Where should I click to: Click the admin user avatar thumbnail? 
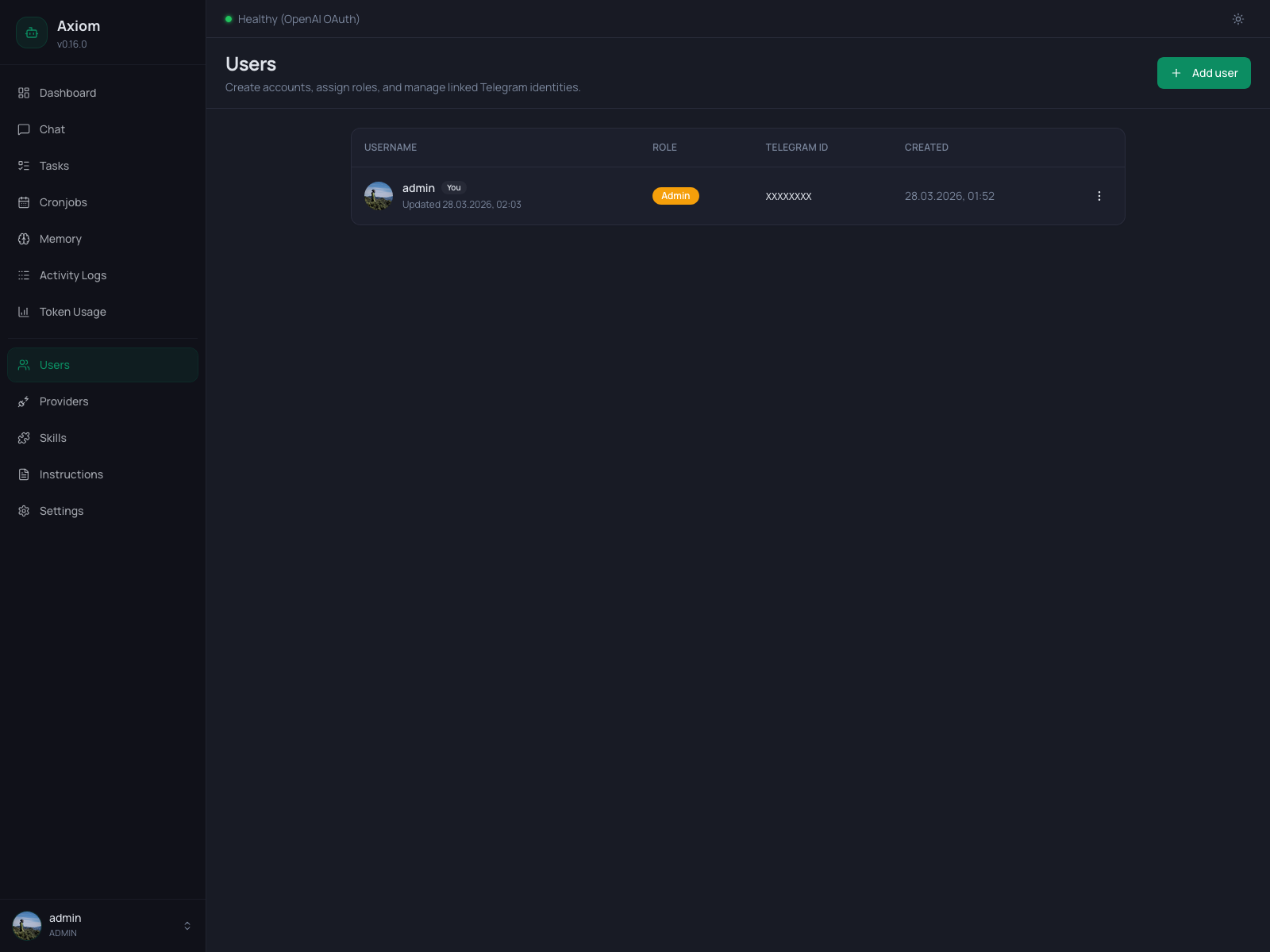(x=379, y=196)
